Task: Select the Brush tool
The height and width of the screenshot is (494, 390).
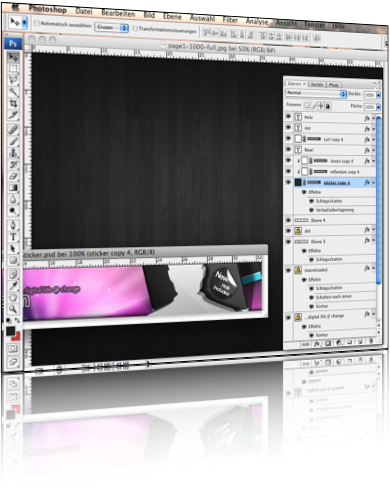Action: pos(13,141)
